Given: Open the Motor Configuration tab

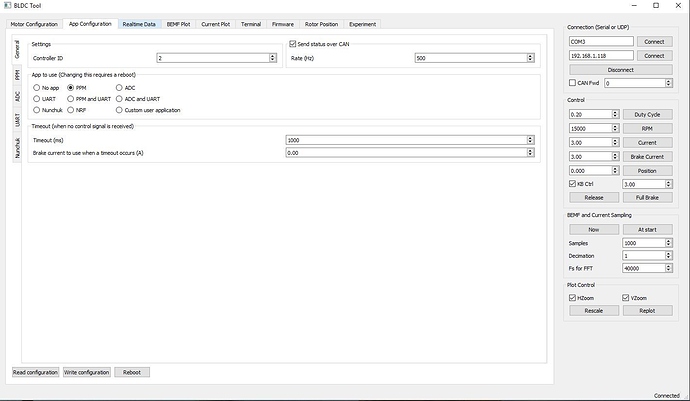Looking at the screenshot, I should click(36, 22).
